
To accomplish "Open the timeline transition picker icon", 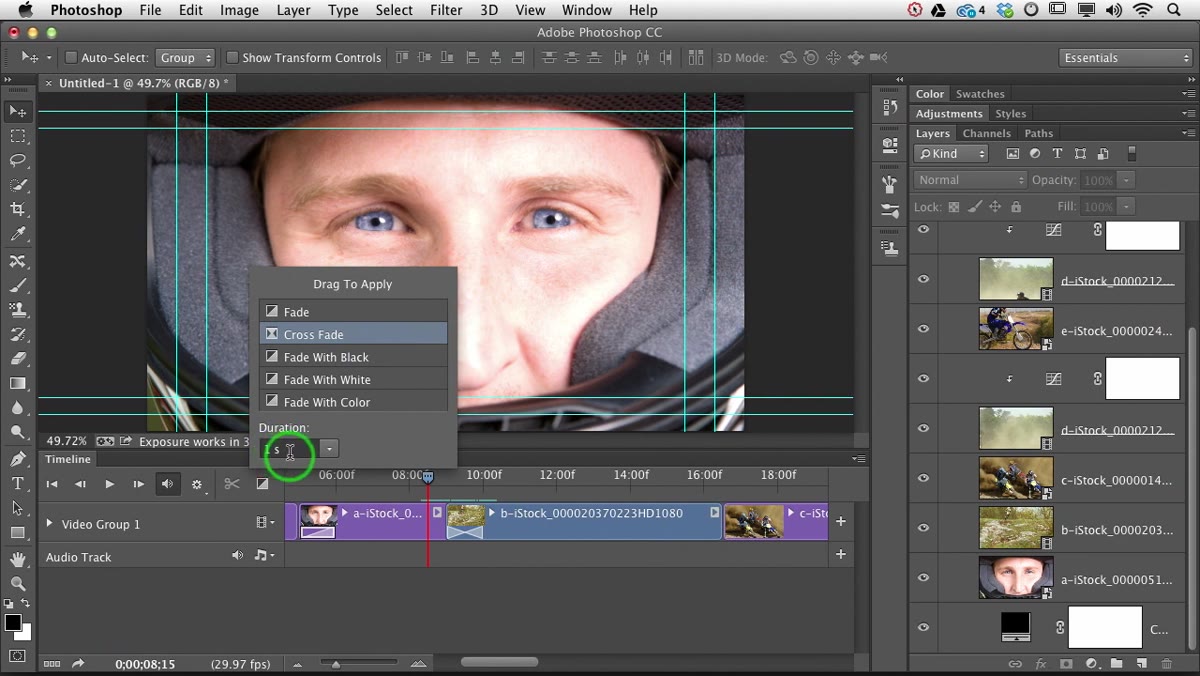I will [x=262, y=484].
